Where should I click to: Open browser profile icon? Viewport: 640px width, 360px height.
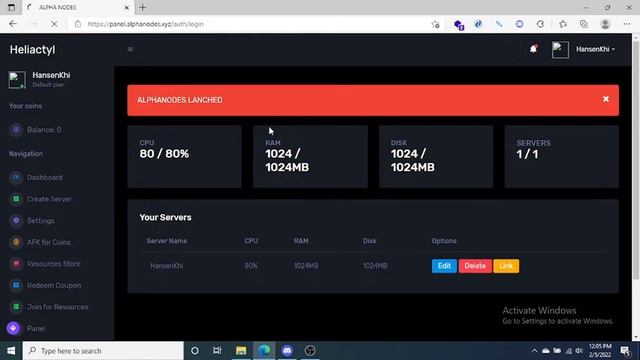pyautogui.click(x=605, y=24)
